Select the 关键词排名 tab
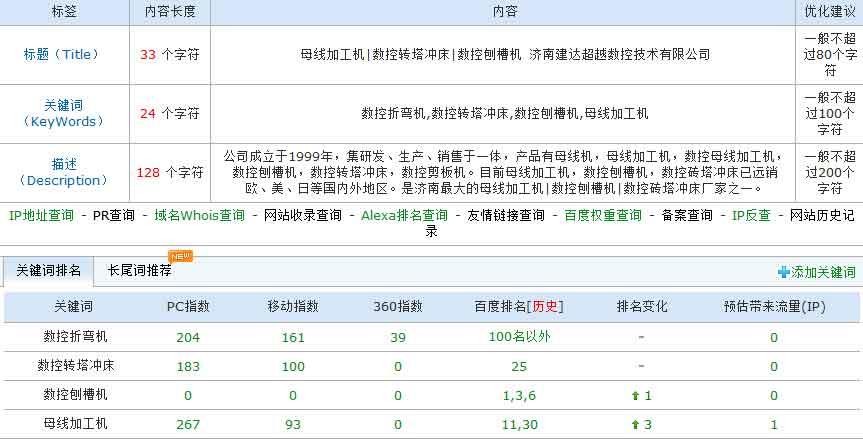Screen dimensions: 863x440 coord(48,270)
